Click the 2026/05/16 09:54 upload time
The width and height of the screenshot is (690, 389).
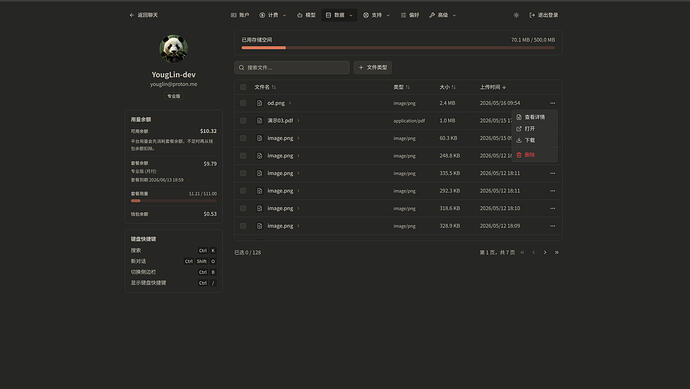click(500, 103)
